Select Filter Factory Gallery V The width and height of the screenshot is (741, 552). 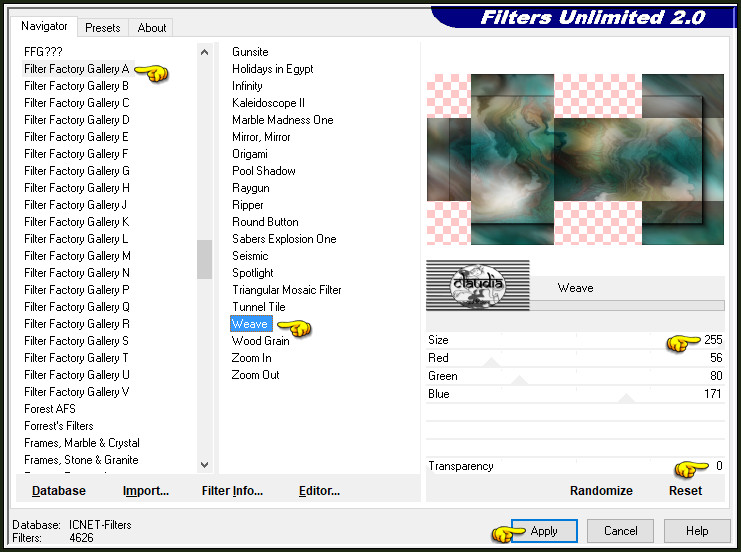[77, 392]
